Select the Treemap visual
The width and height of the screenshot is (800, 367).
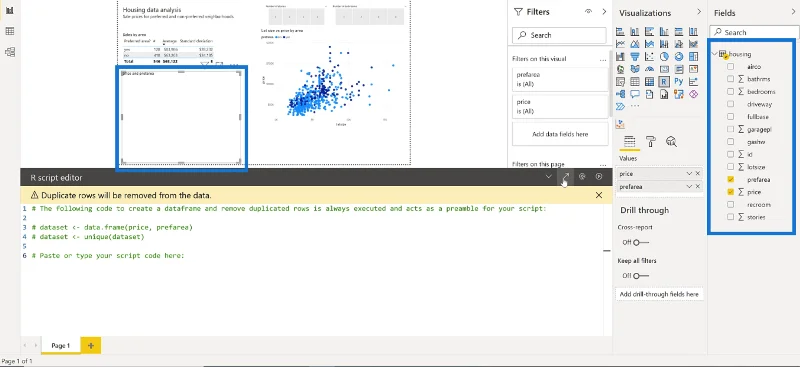point(693,57)
